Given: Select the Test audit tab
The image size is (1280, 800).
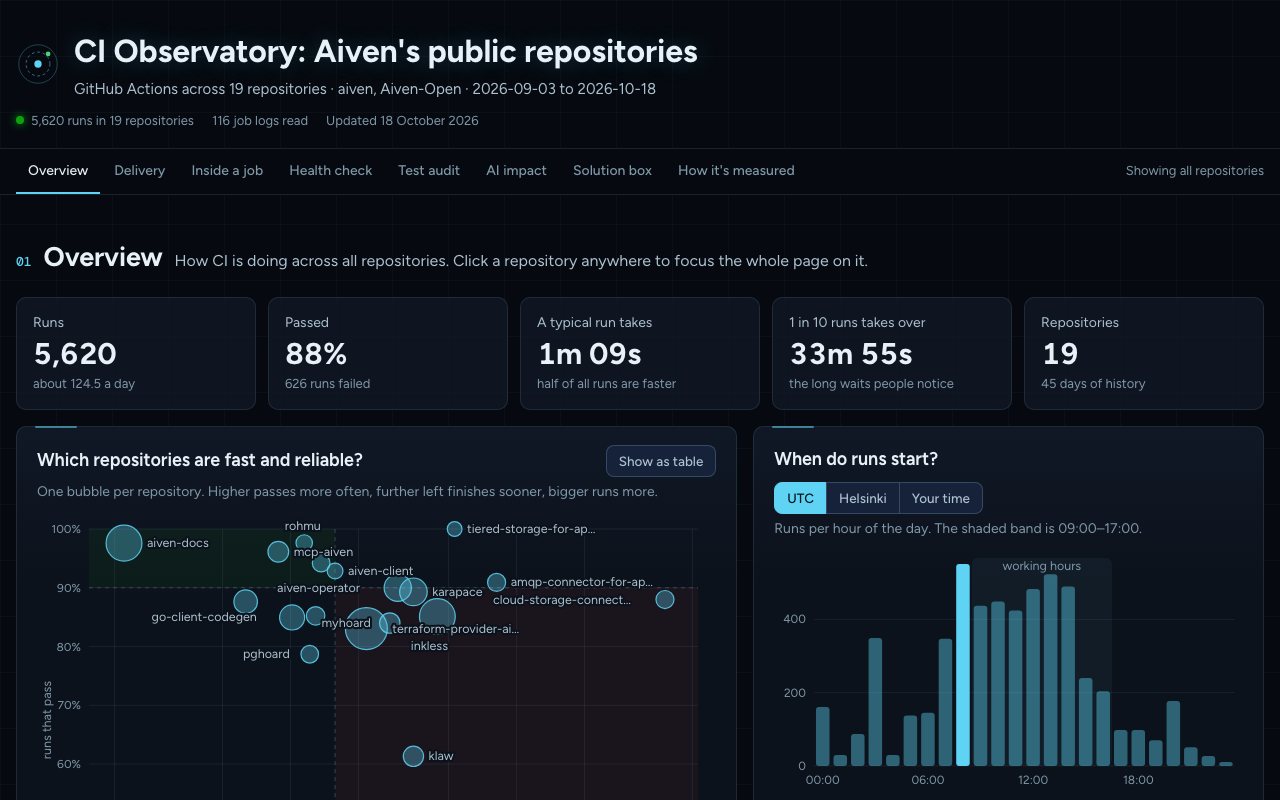Looking at the screenshot, I should (429, 171).
